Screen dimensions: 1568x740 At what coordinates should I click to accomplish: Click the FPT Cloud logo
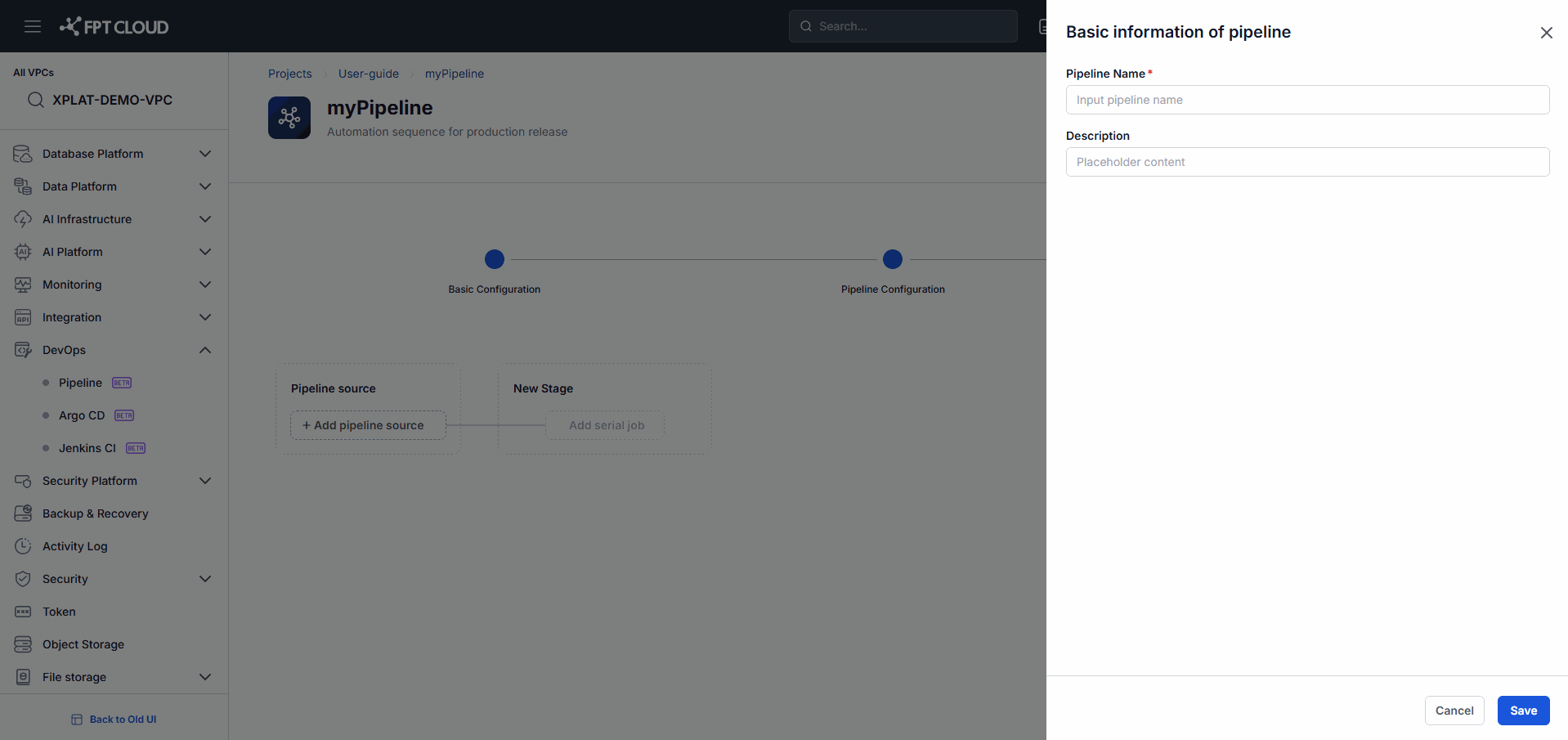coord(114,27)
